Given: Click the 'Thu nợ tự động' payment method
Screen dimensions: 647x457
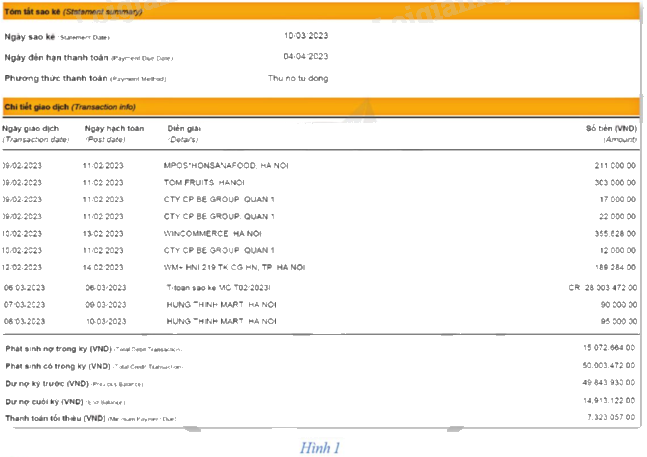Looking at the screenshot, I should (300, 77).
